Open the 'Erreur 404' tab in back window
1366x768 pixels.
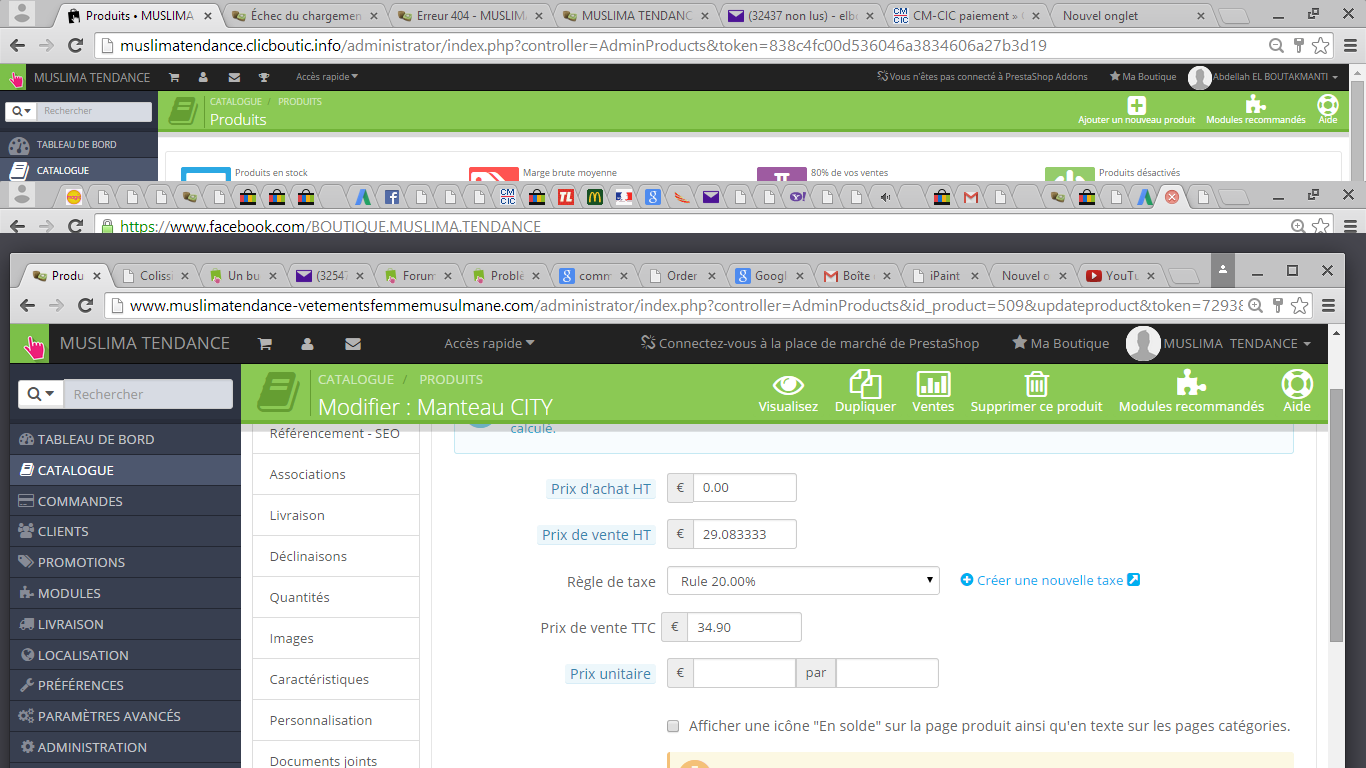(469, 16)
